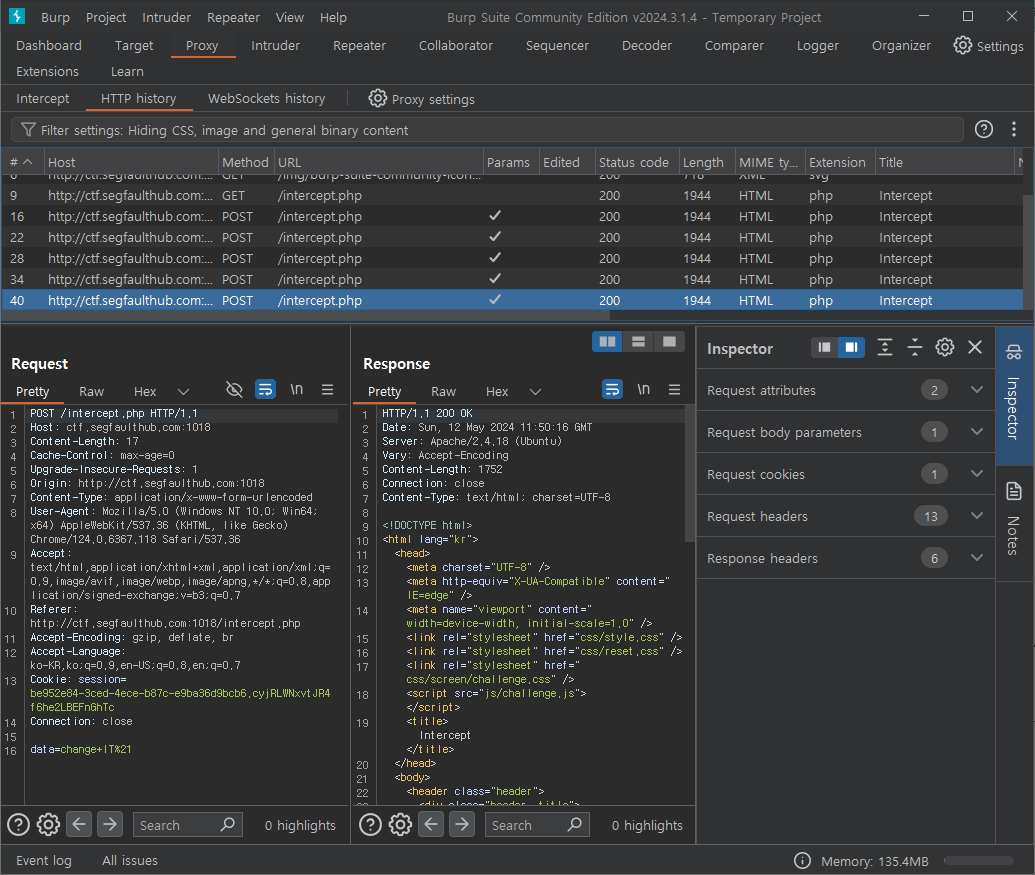Open Response view tabs dropdown arrow
This screenshot has height=875, width=1035.
coord(535,392)
